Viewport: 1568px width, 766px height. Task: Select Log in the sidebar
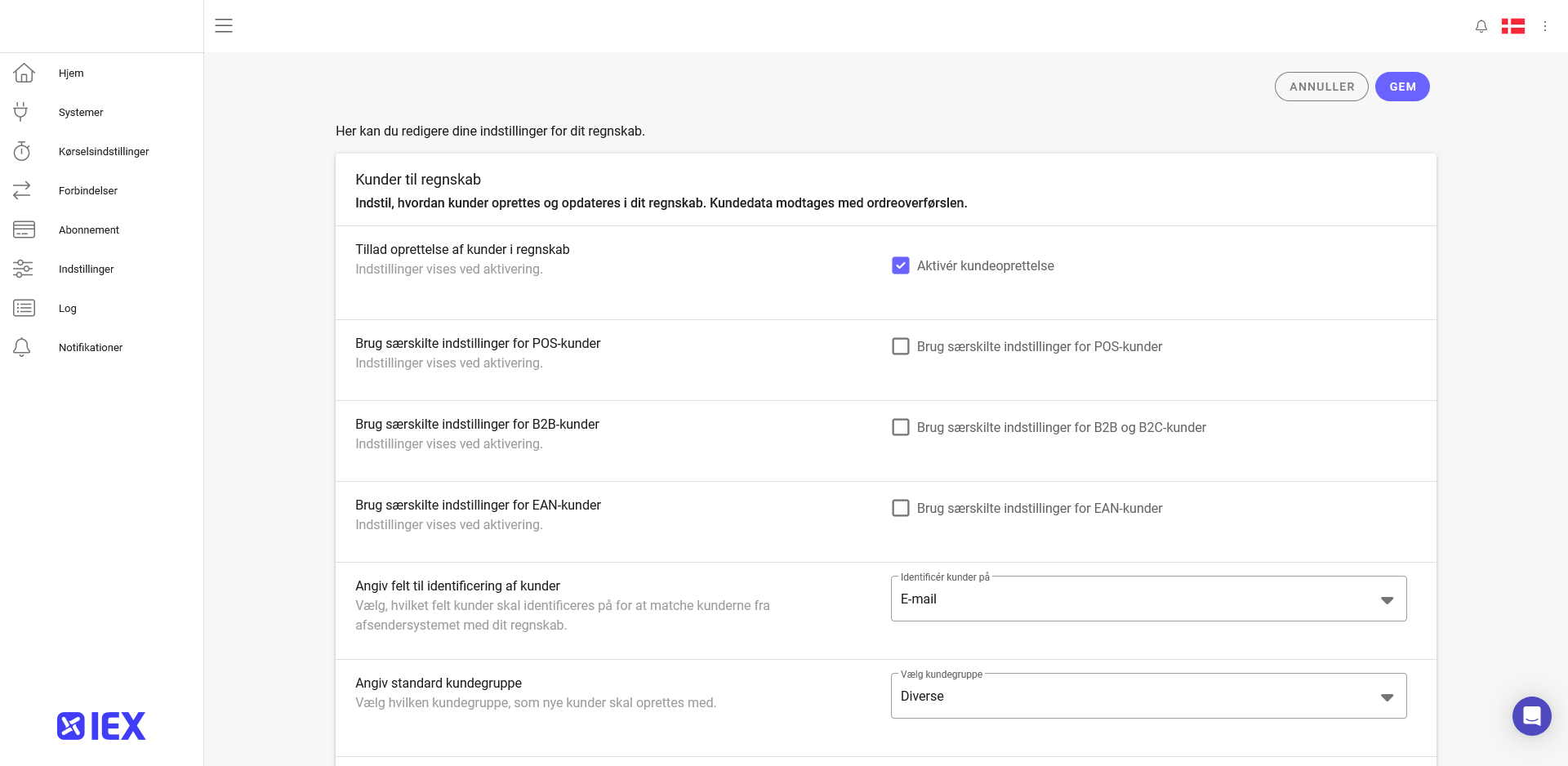68,308
